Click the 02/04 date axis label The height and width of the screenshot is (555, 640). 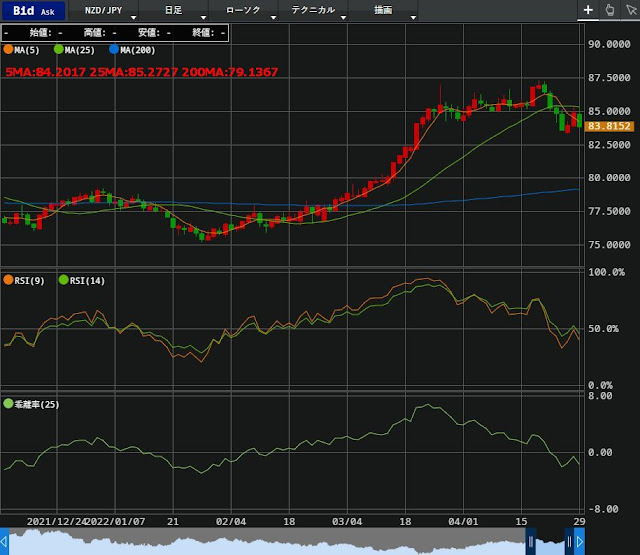click(x=231, y=522)
